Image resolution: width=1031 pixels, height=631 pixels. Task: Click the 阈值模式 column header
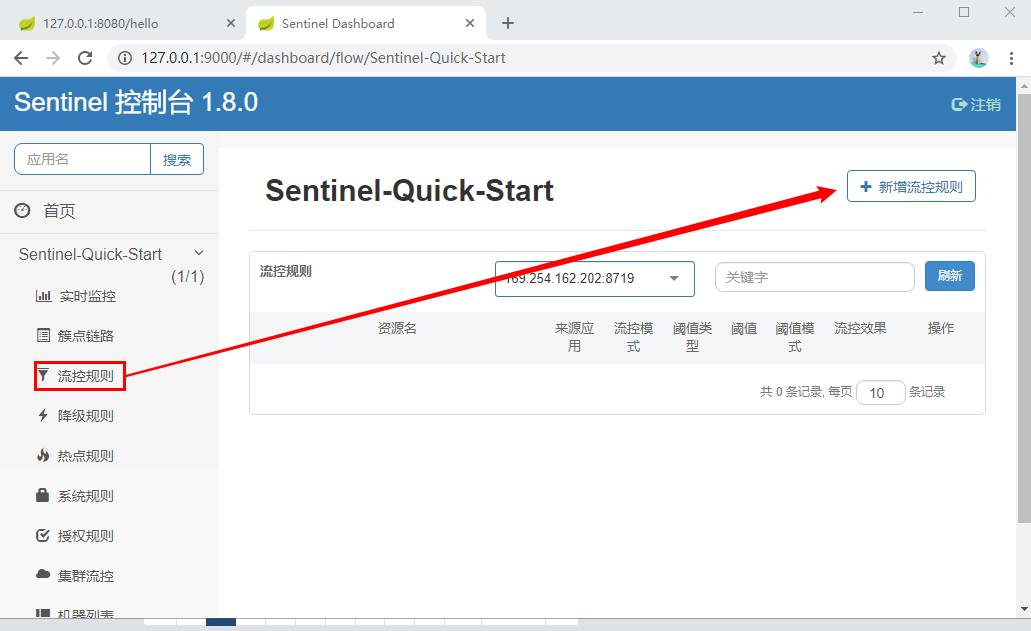[x=795, y=337]
